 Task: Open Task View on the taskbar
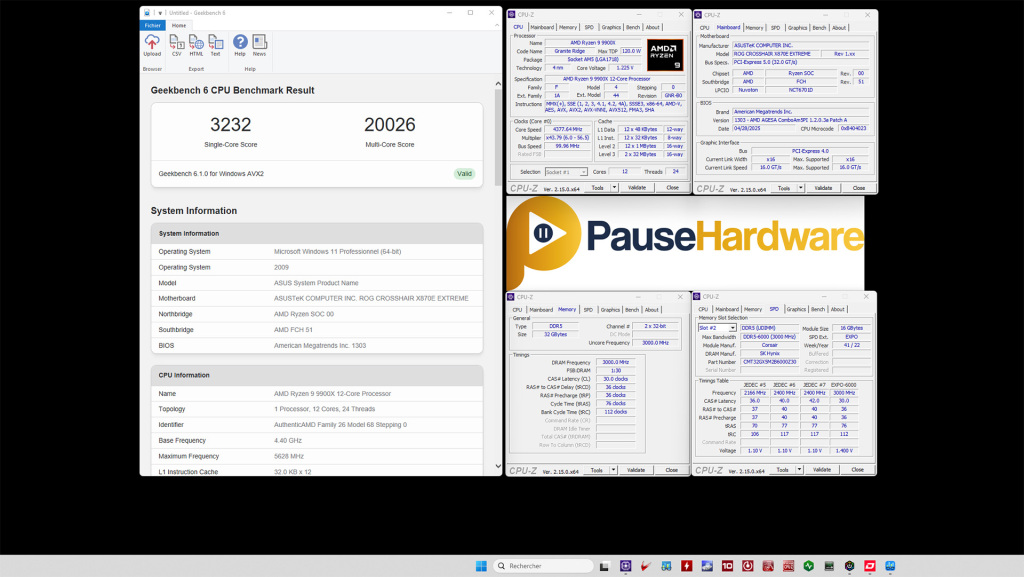pos(604,566)
